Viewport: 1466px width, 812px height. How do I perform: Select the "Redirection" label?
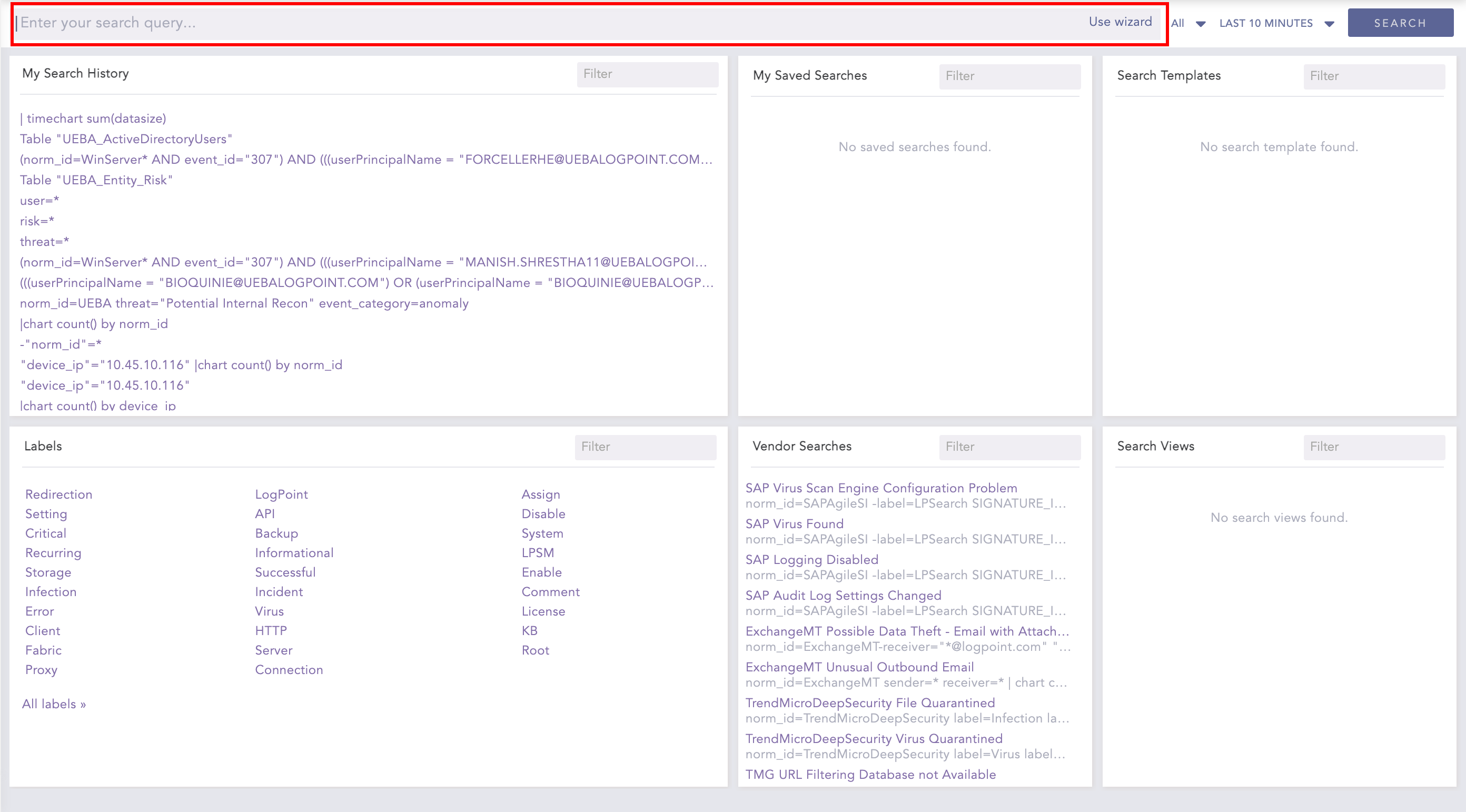click(x=58, y=494)
